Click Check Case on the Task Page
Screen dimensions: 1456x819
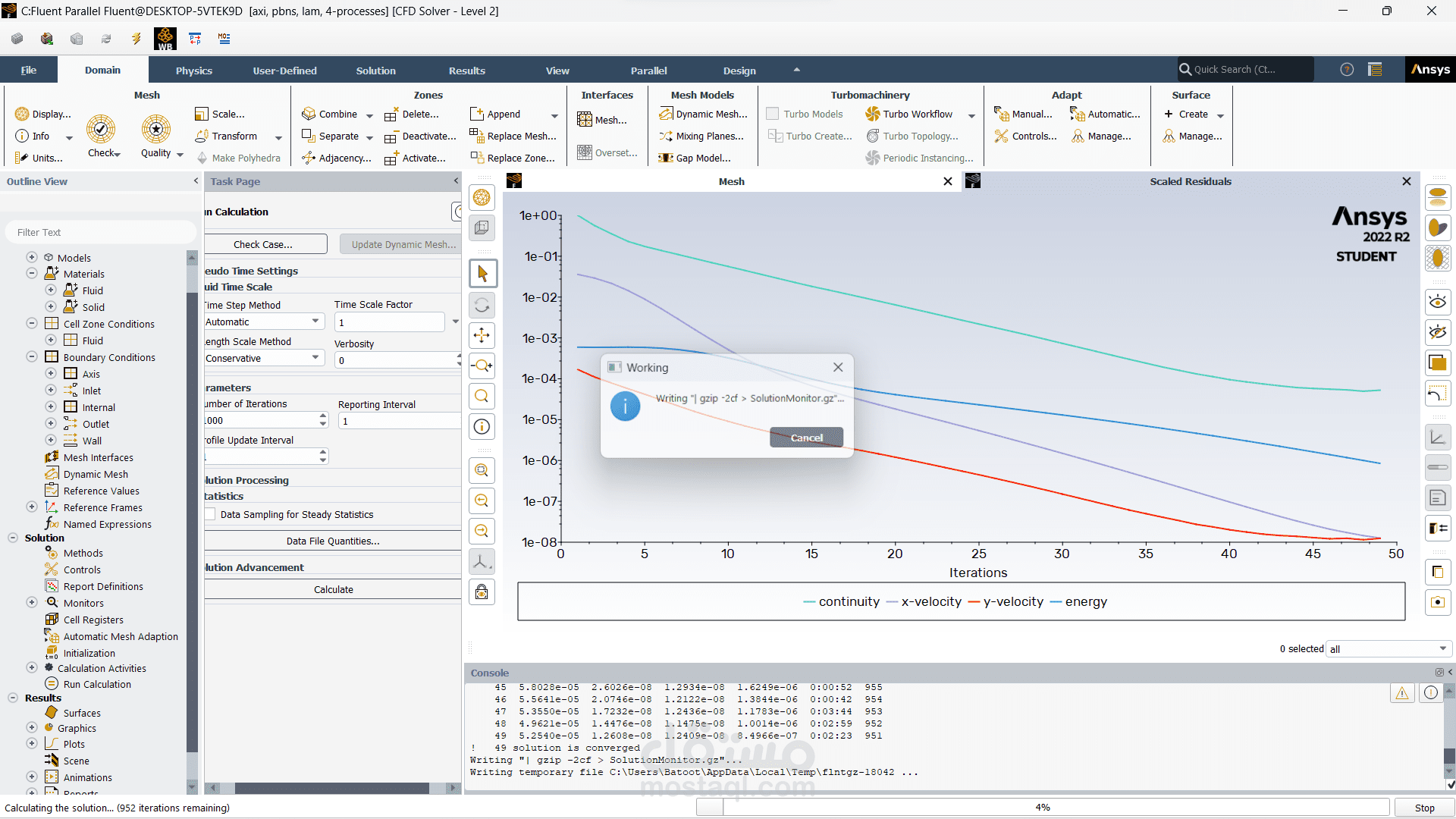pos(265,243)
